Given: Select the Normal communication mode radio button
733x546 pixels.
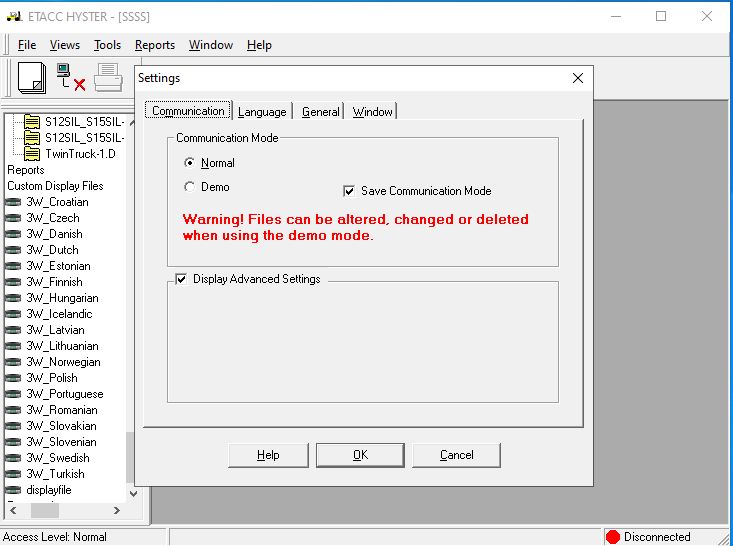Looking at the screenshot, I should [x=189, y=163].
